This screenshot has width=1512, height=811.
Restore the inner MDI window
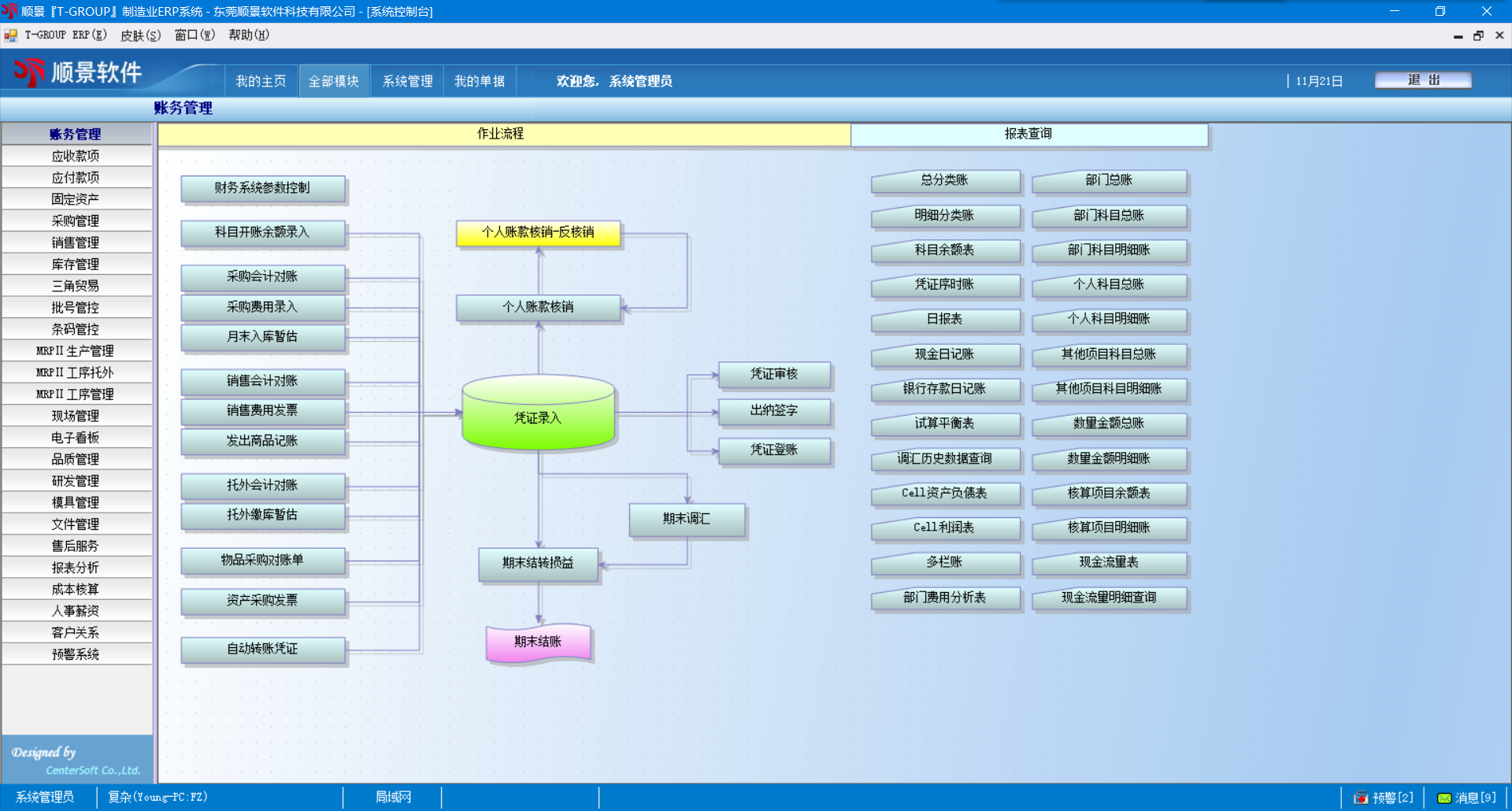(x=1478, y=35)
